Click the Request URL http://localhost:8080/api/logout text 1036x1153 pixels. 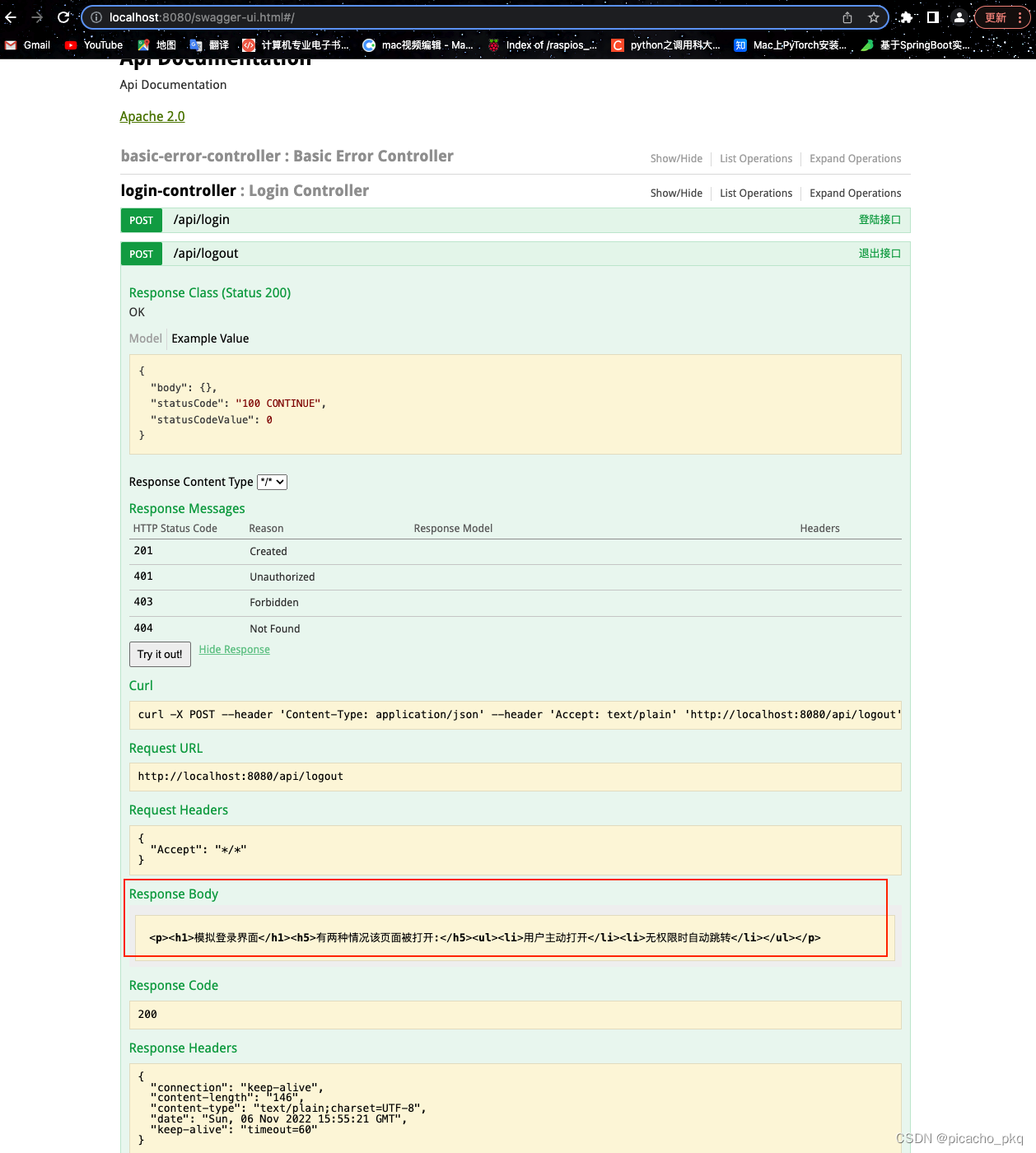tap(240, 777)
